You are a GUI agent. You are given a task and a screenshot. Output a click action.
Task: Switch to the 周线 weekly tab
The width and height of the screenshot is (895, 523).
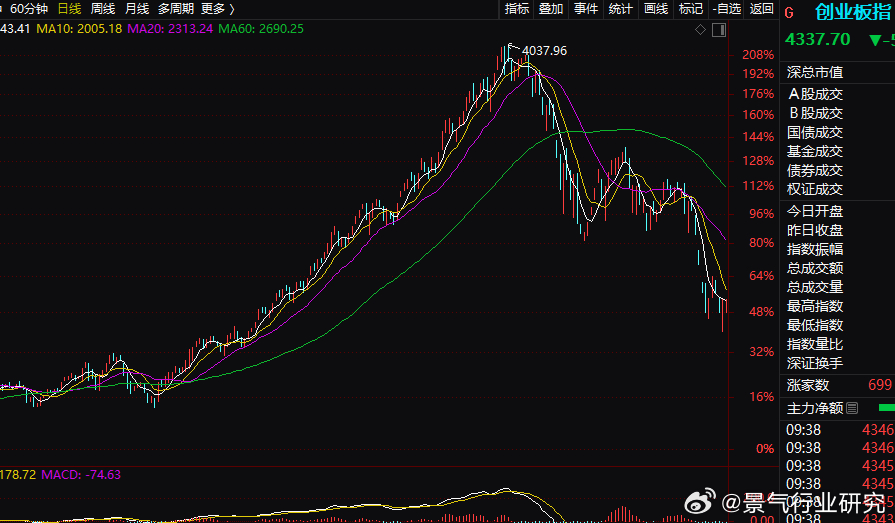103,9
